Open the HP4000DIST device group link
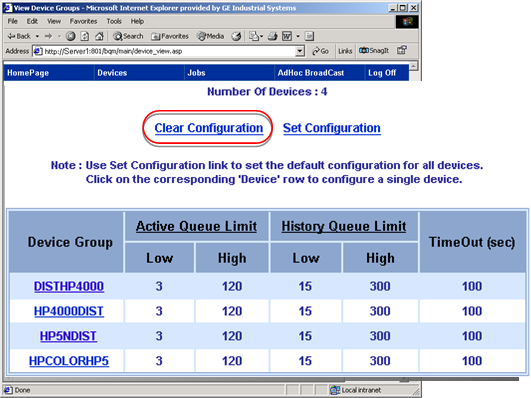Screen dimensions: 531x398 [x=69, y=311]
